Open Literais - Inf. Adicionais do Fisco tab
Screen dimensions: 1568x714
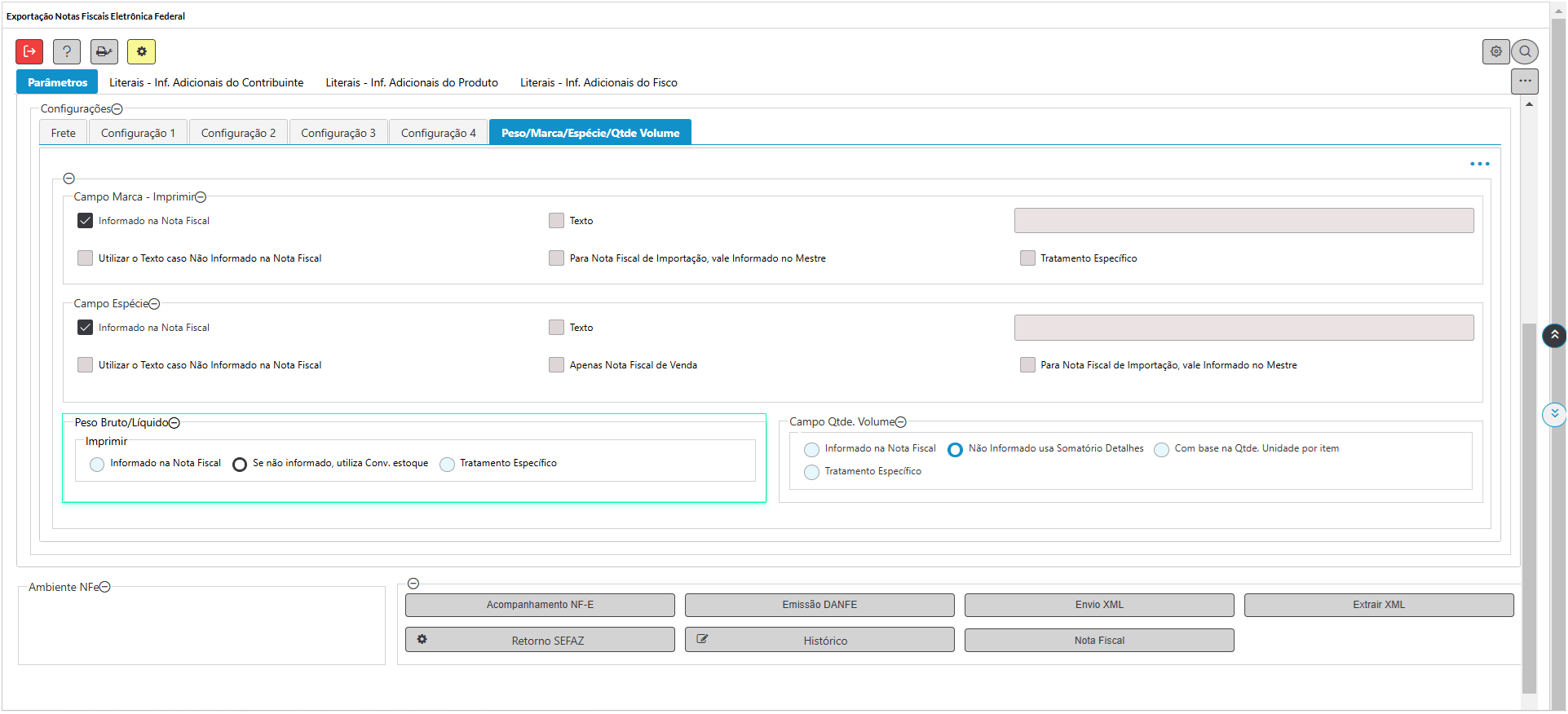point(598,82)
